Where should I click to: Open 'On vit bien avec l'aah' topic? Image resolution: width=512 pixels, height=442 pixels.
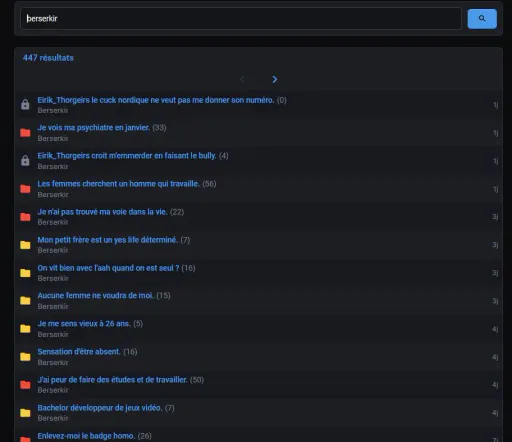(x=108, y=268)
